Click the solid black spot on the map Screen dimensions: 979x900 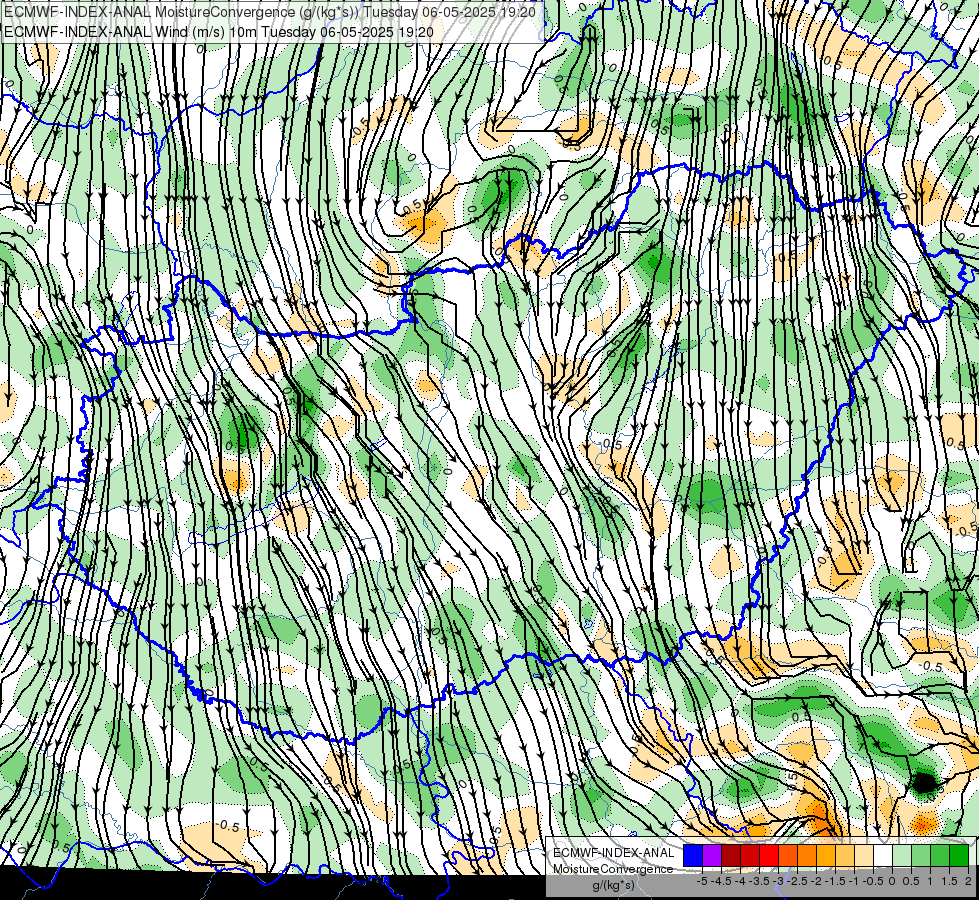coord(925,782)
